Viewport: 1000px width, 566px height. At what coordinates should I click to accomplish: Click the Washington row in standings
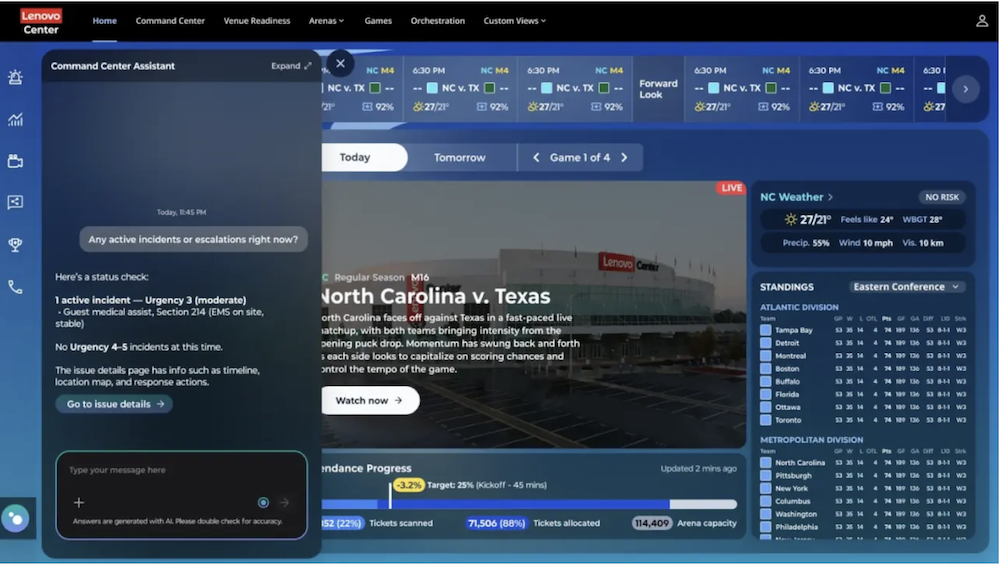(x=863, y=514)
